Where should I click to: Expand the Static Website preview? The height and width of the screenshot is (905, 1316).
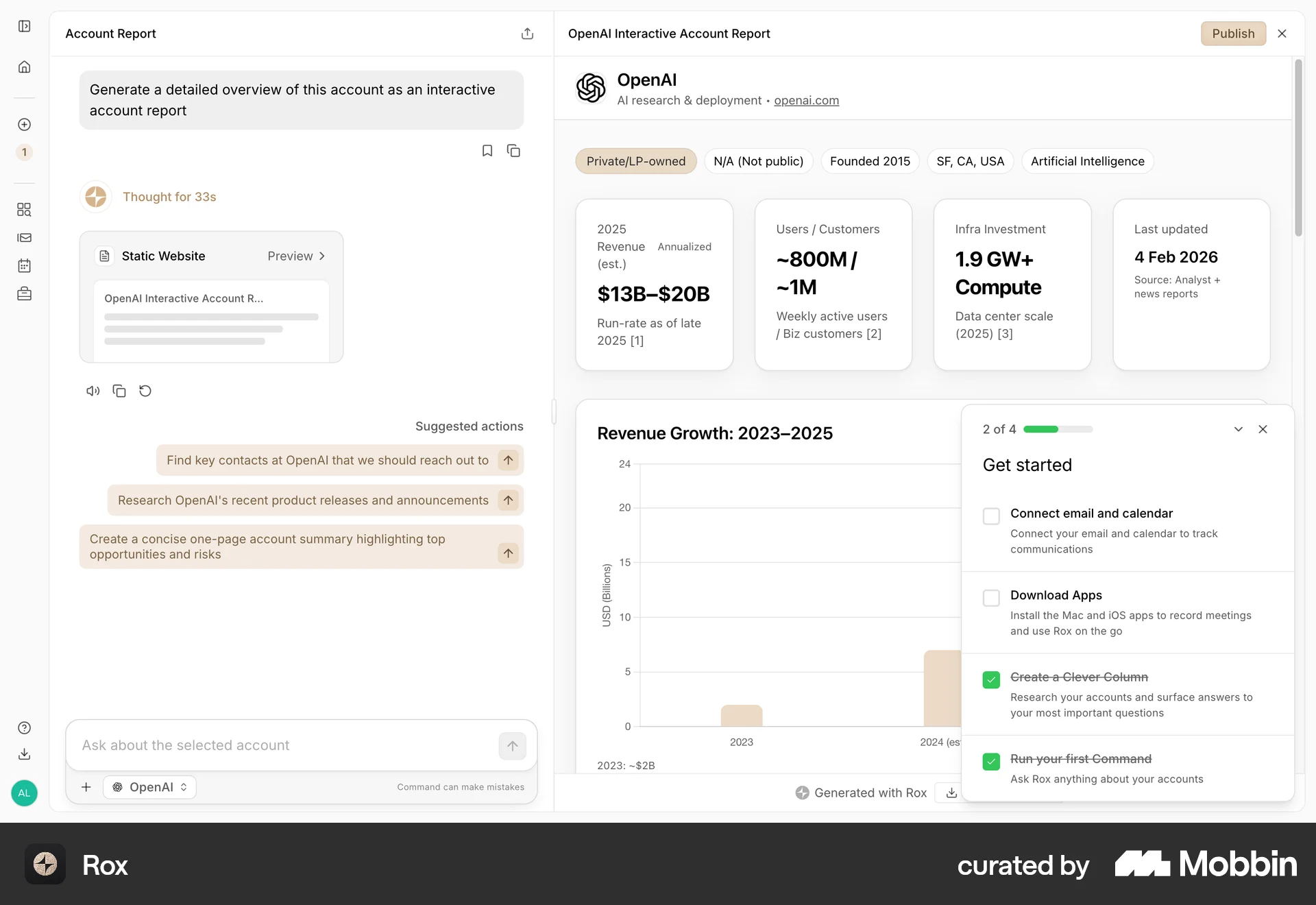click(296, 256)
